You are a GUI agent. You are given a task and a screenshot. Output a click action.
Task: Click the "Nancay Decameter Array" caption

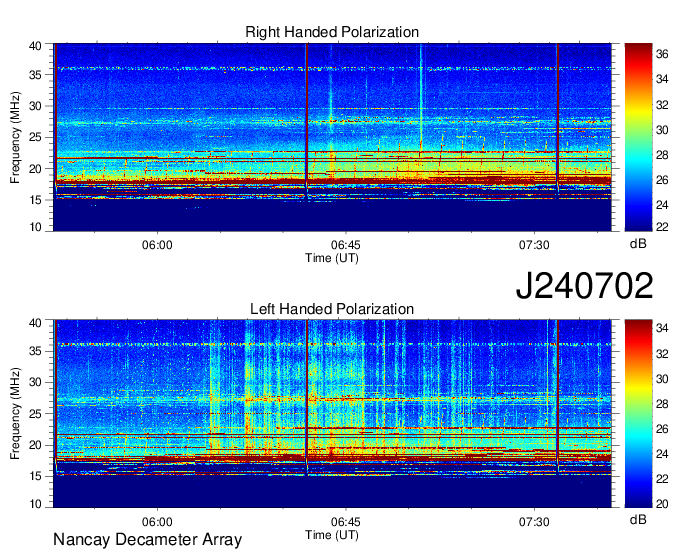click(x=147, y=540)
